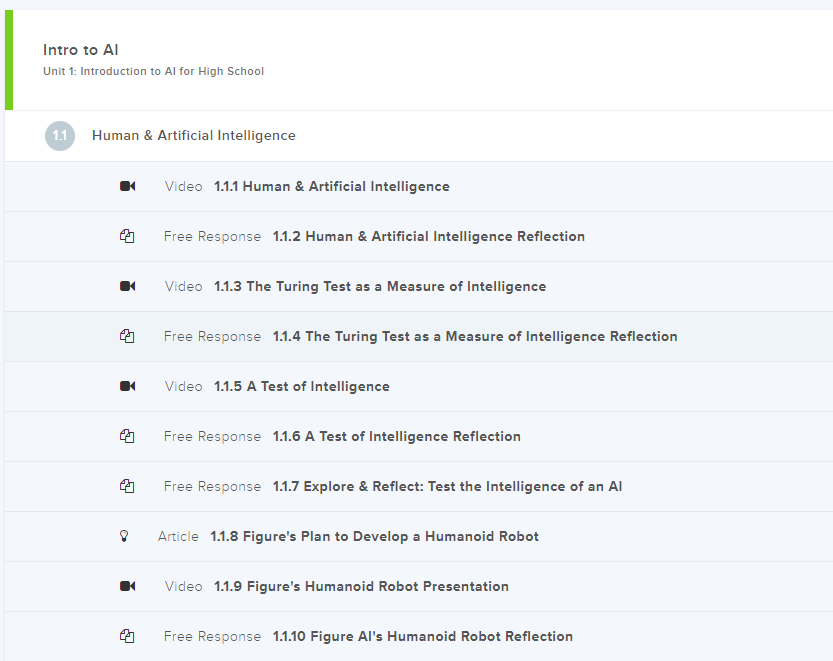Open the Intro to AI unit header
The width and height of the screenshot is (833, 661).
coord(81,50)
